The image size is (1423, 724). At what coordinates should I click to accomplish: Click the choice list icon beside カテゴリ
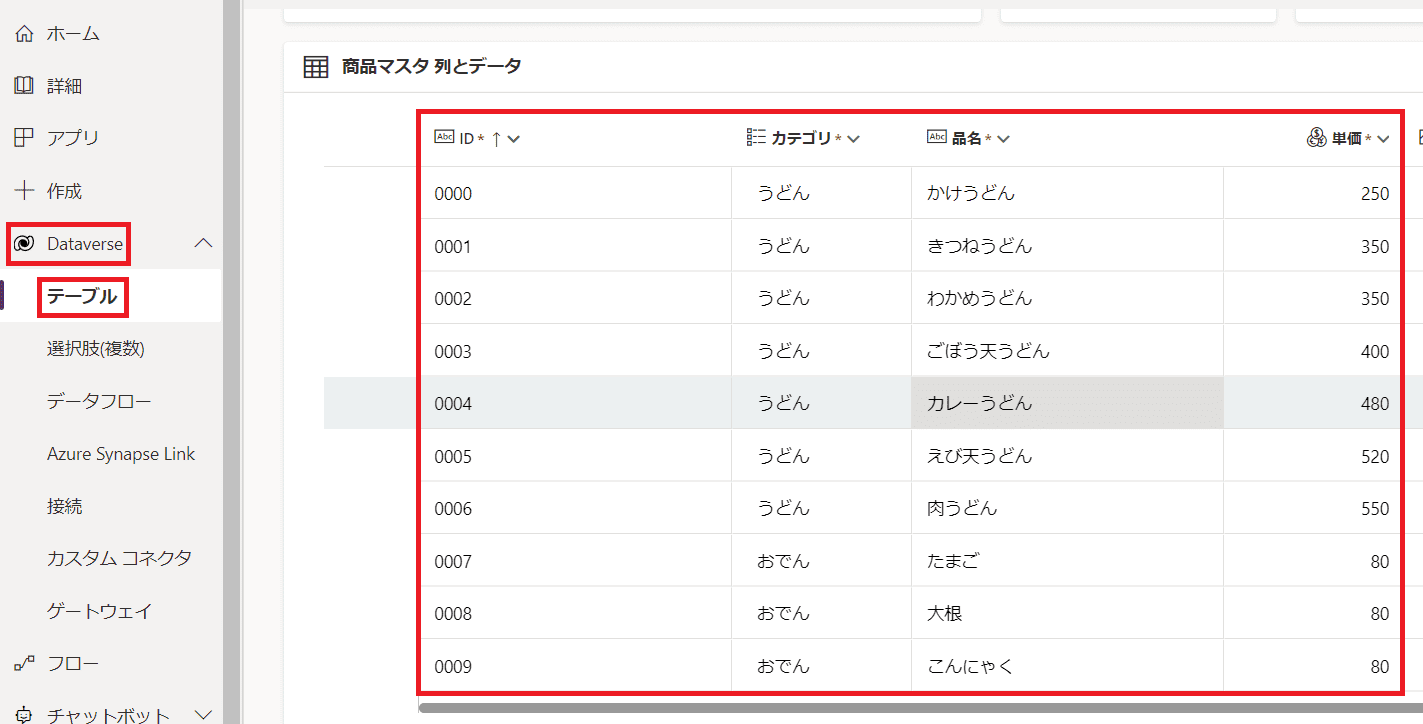tap(756, 137)
